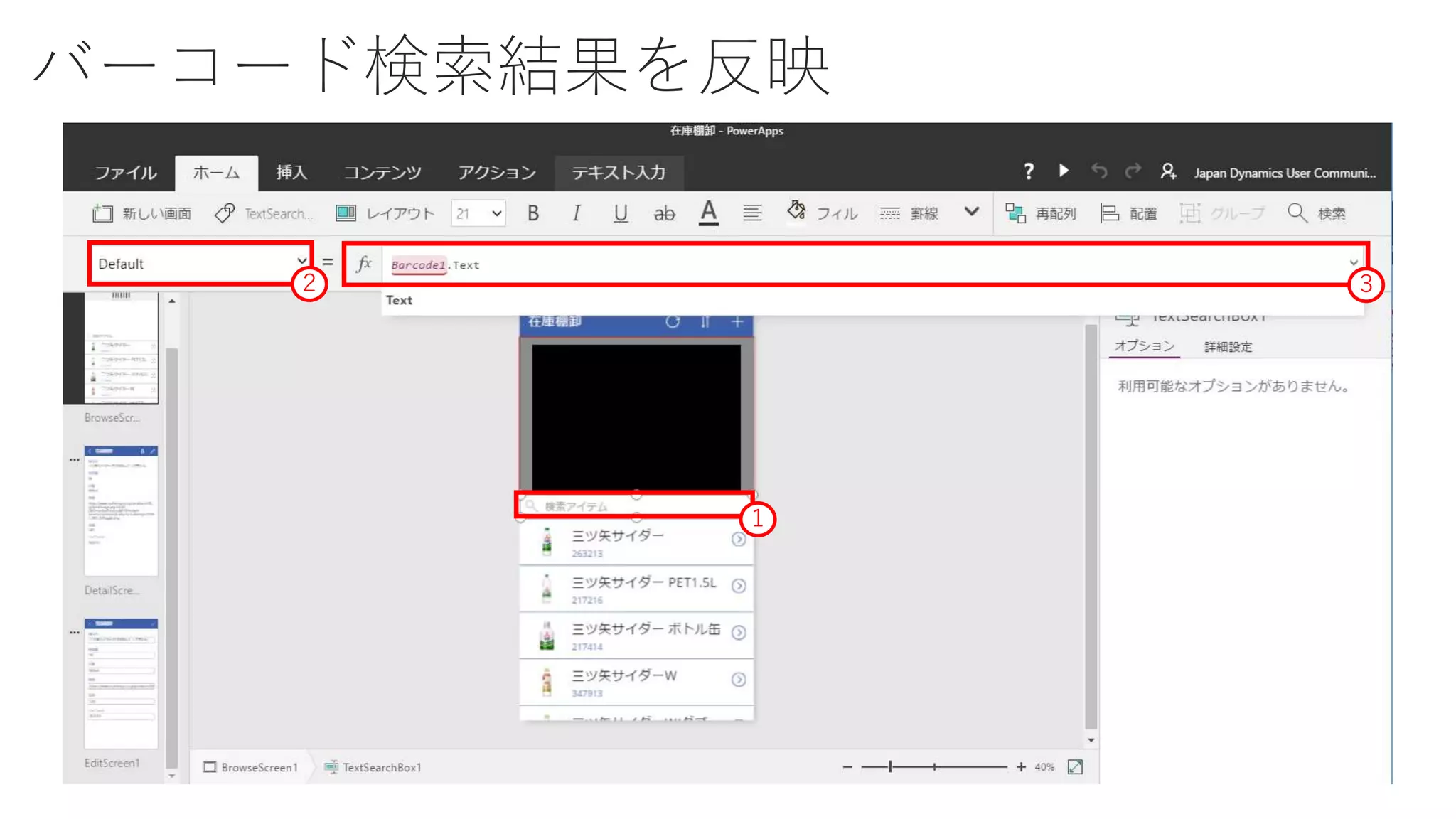Open DetailScreen ellipsis options
The height and width of the screenshot is (819, 1456).
[x=74, y=460]
